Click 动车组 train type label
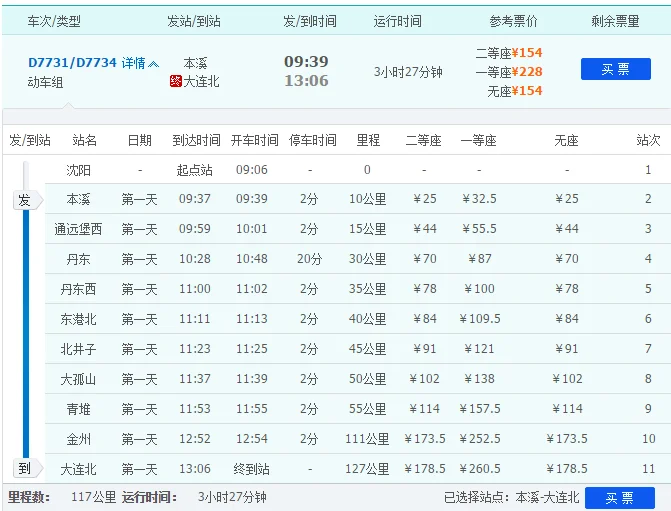 (x=45, y=82)
